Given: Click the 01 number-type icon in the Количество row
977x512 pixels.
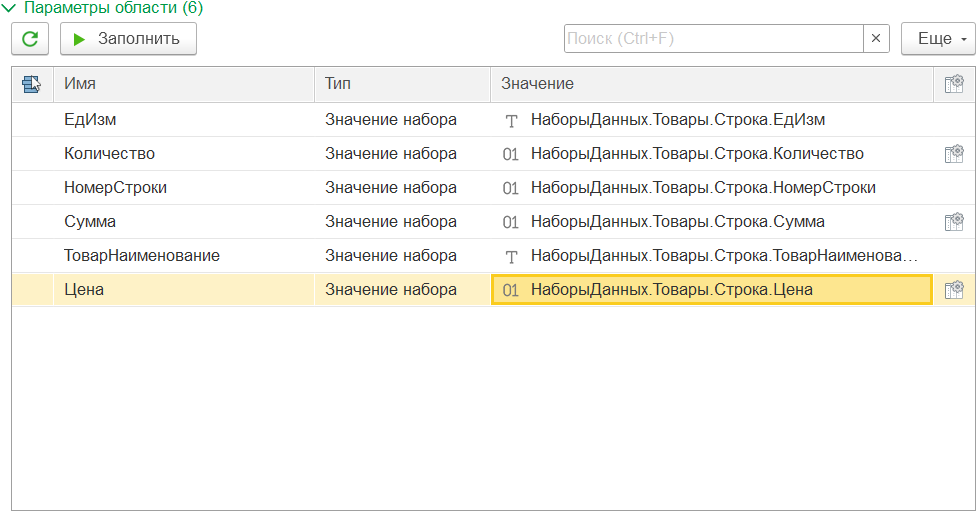Looking at the screenshot, I should [x=511, y=154].
